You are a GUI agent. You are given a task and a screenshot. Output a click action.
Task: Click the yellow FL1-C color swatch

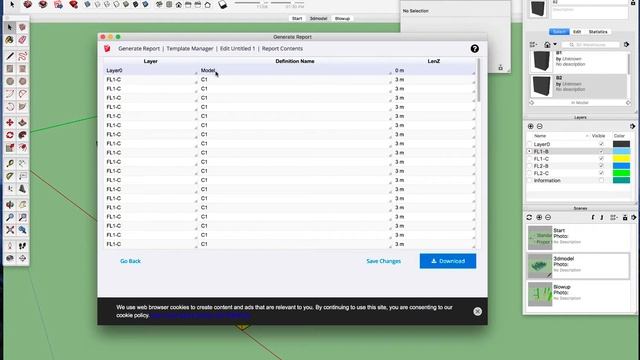pyautogui.click(x=621, y=159)
